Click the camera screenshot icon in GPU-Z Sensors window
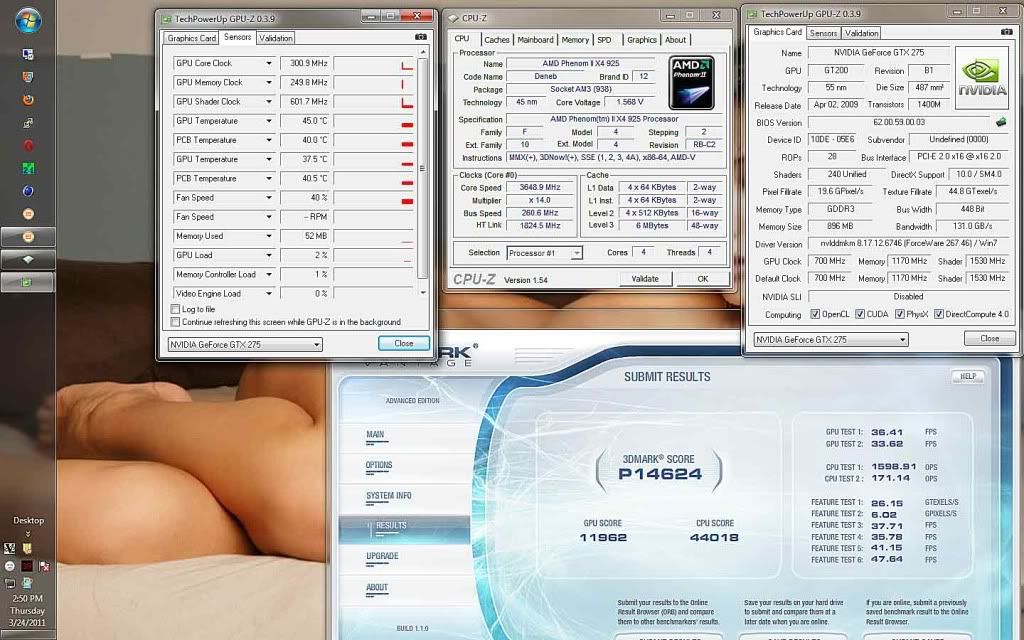This screenshot has height=640, width=1024. (421, 37)
